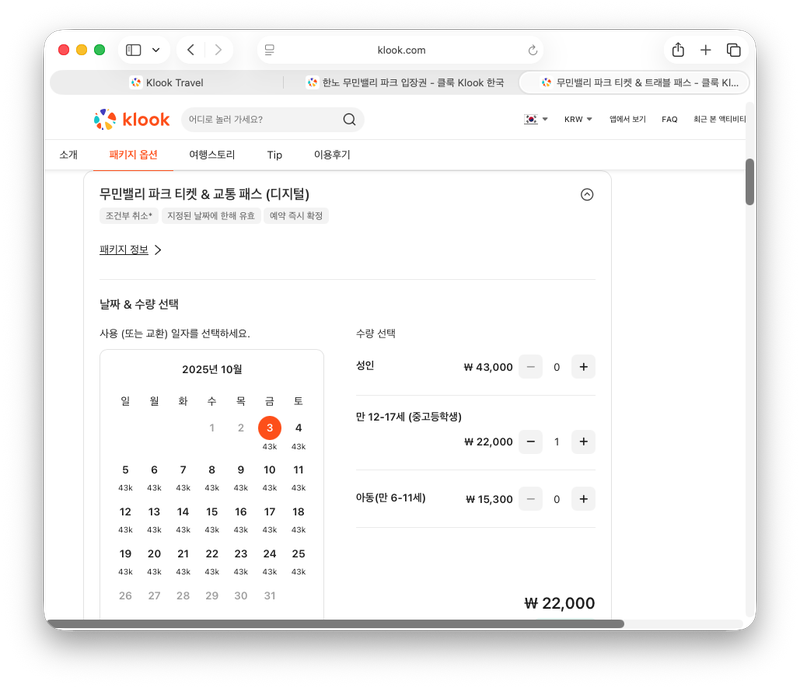Select the 무민밸리 파크 티켓 & 트래블 패스 tab

(x=634, y=83)
